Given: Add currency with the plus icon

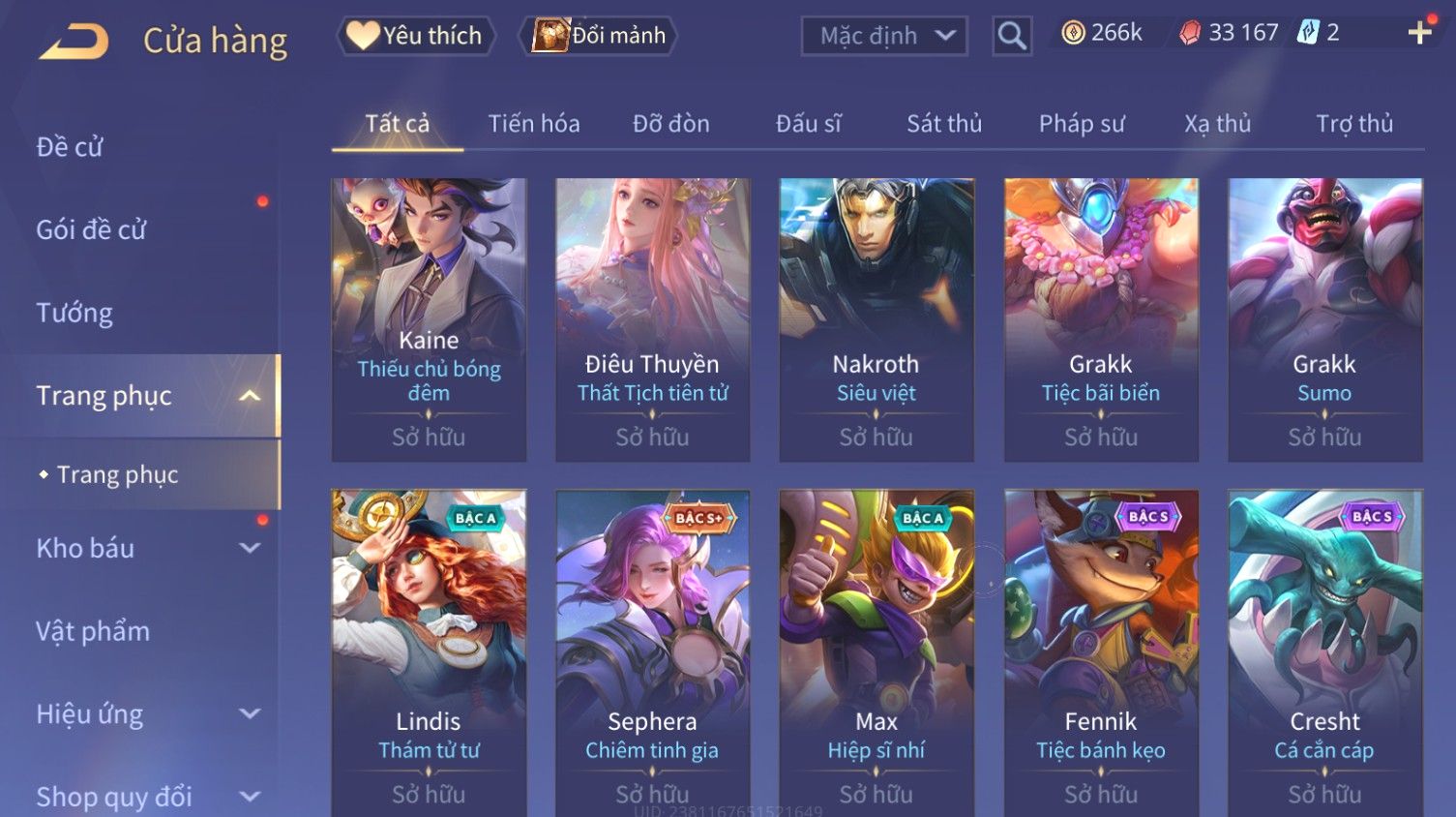Looking at the screenshot, I should point(1419,33).
